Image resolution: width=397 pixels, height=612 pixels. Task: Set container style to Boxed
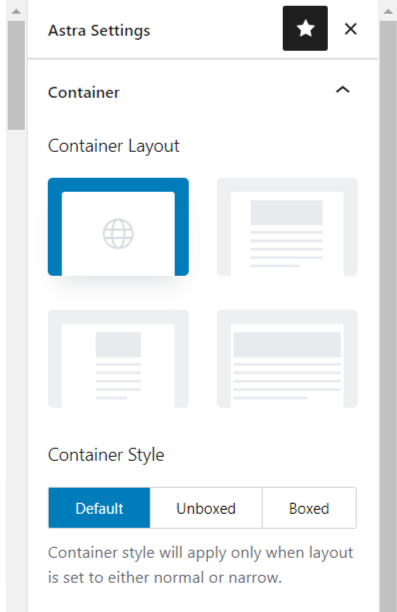pos(309,508)
